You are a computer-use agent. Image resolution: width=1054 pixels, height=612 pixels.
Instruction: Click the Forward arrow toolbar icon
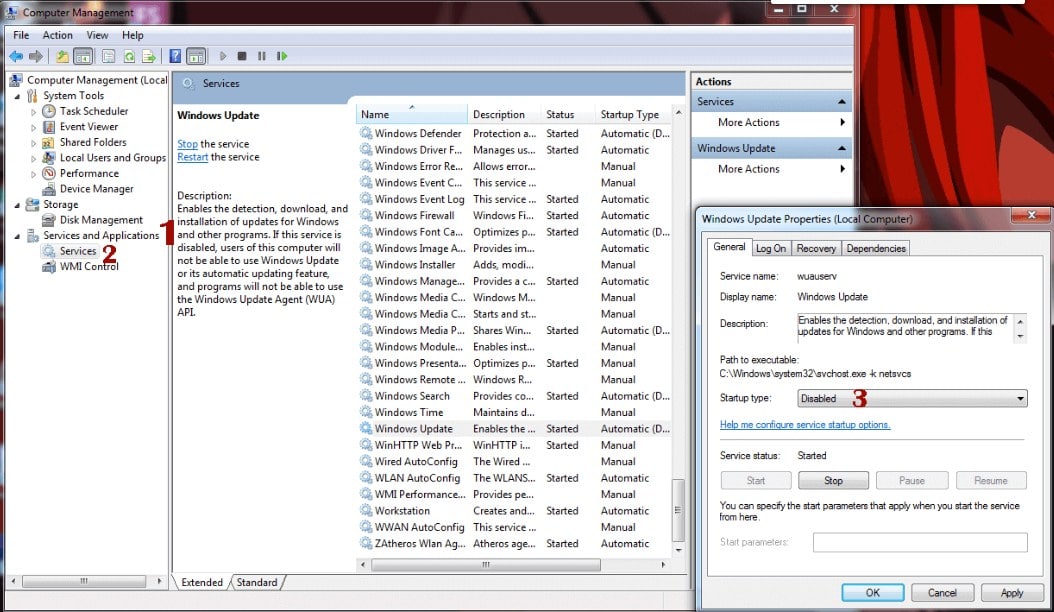[x=36, y=56]
